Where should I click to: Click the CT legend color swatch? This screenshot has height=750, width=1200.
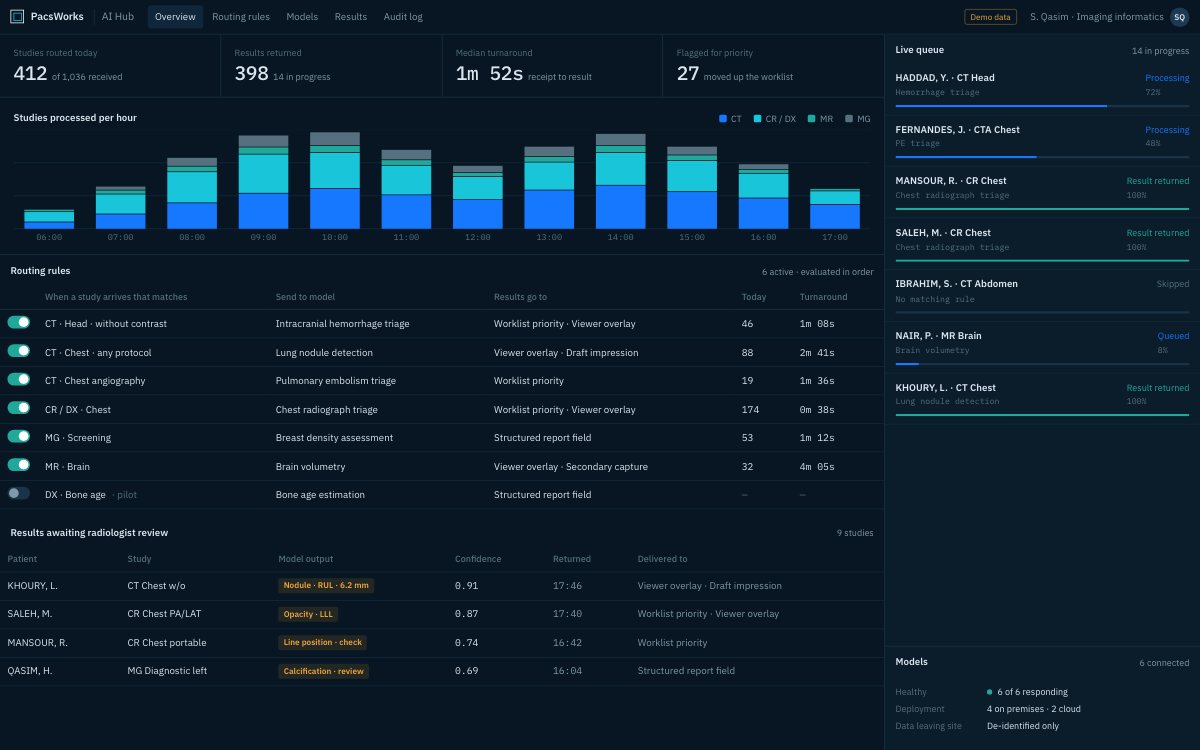[723, 119]
